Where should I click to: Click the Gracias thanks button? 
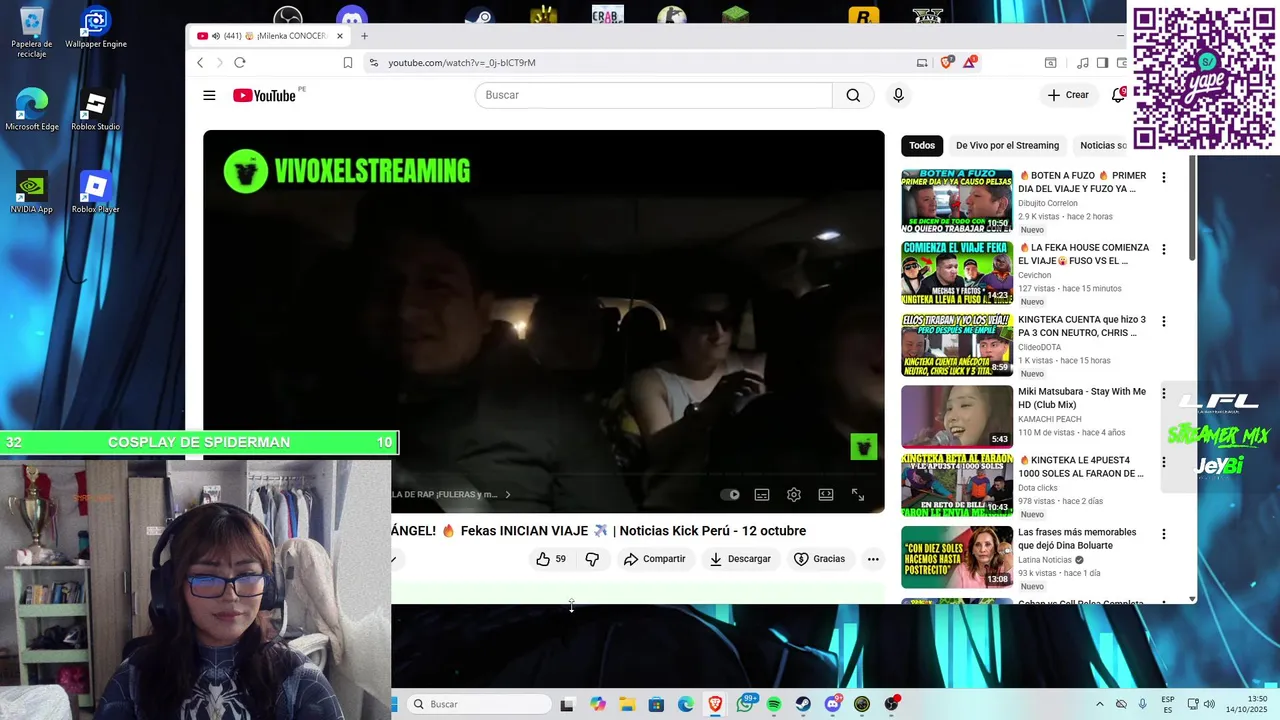click(x=820, y=559)
